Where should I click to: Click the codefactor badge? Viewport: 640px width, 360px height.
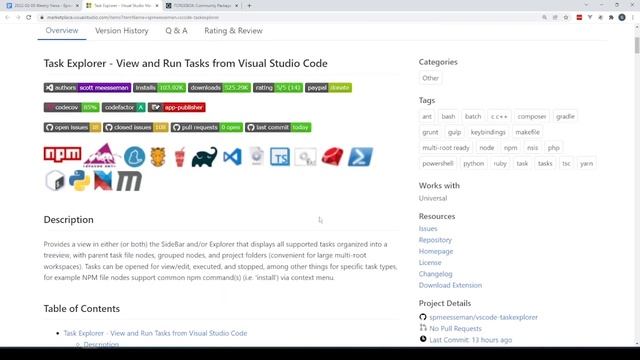point(124,107)
